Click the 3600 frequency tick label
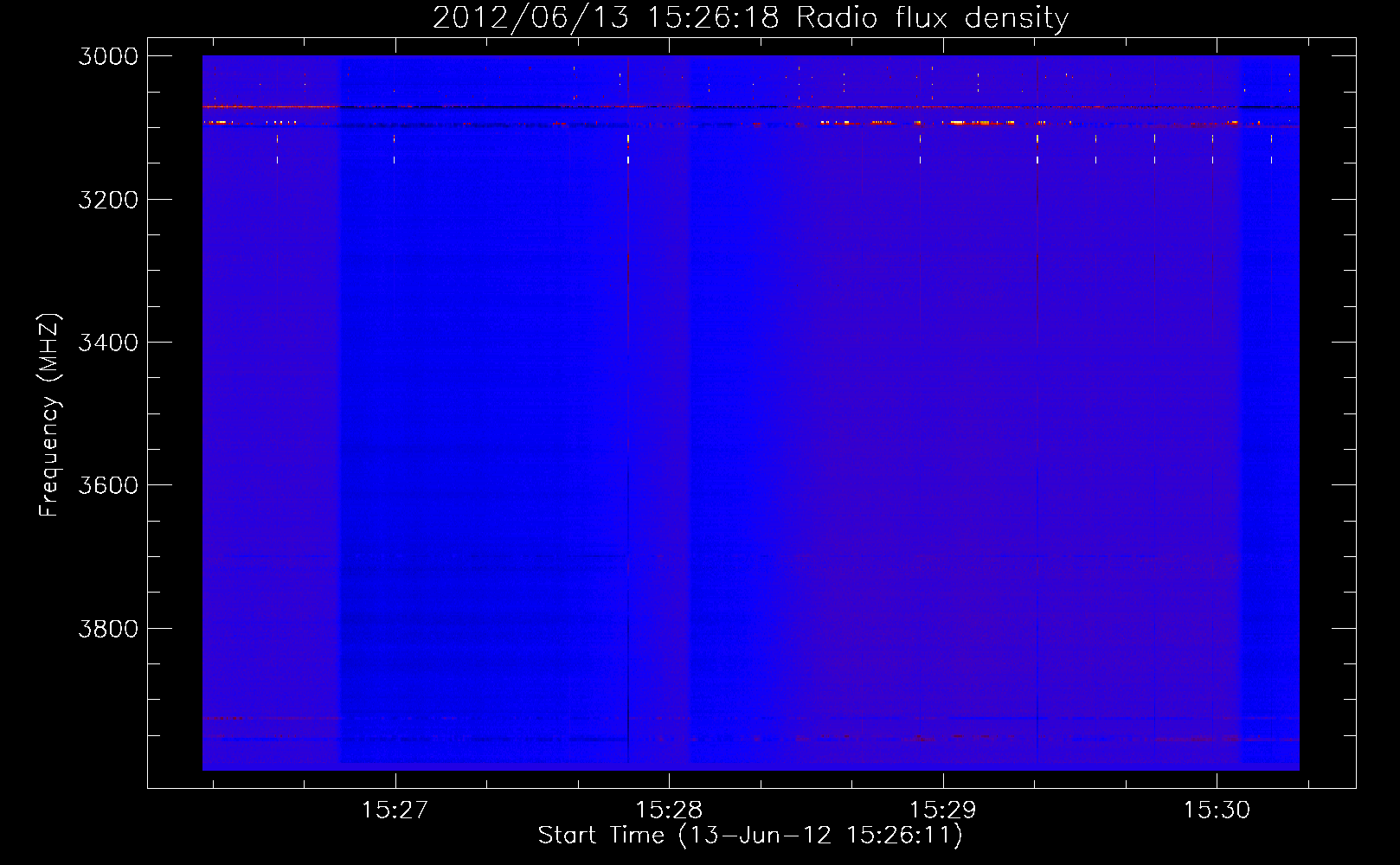 click(108, 485)
